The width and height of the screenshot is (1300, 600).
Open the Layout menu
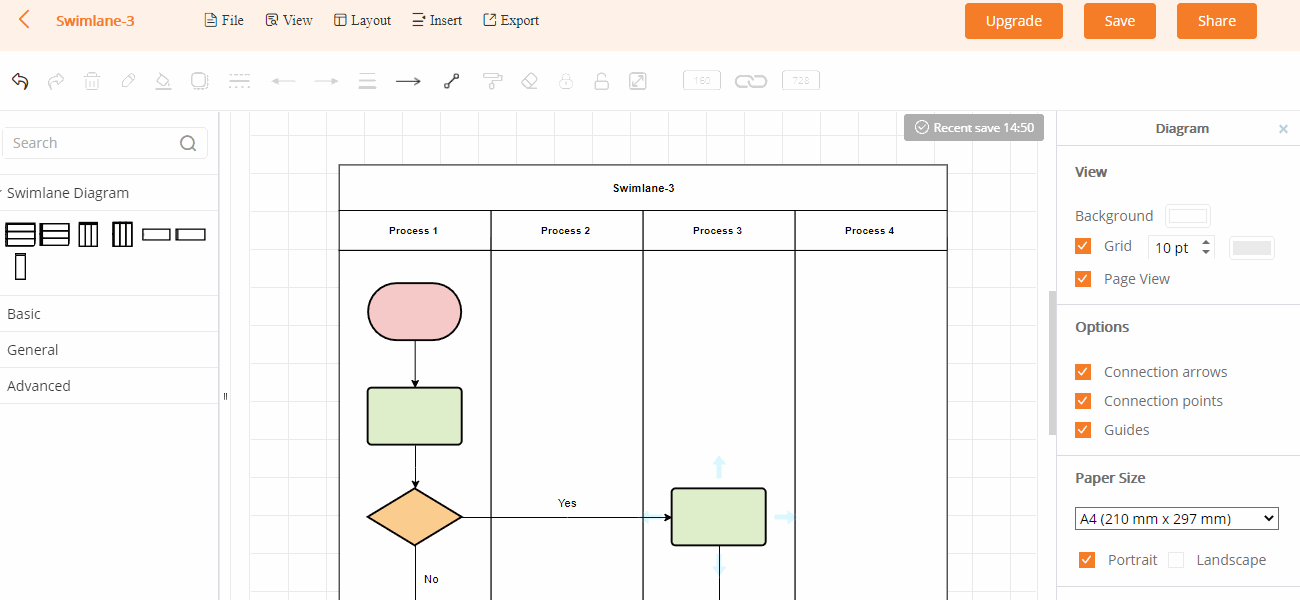click(362, 20)
